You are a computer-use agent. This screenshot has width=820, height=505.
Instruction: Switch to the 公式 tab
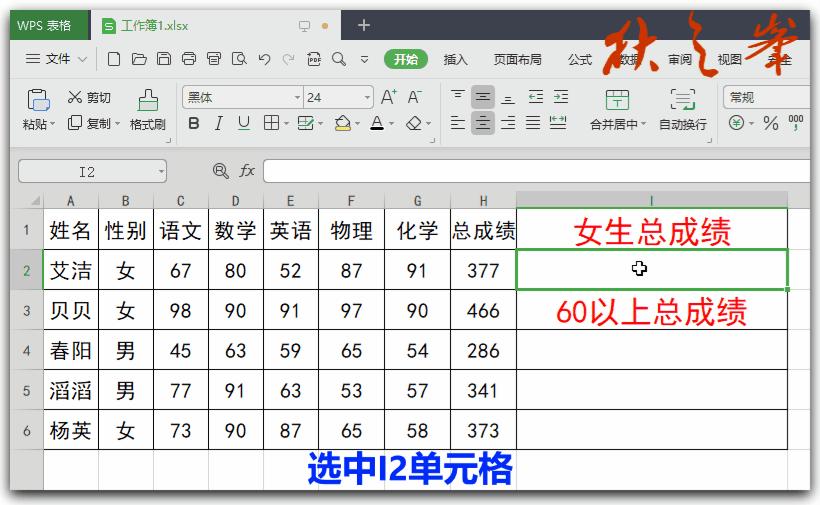[579, 60]
